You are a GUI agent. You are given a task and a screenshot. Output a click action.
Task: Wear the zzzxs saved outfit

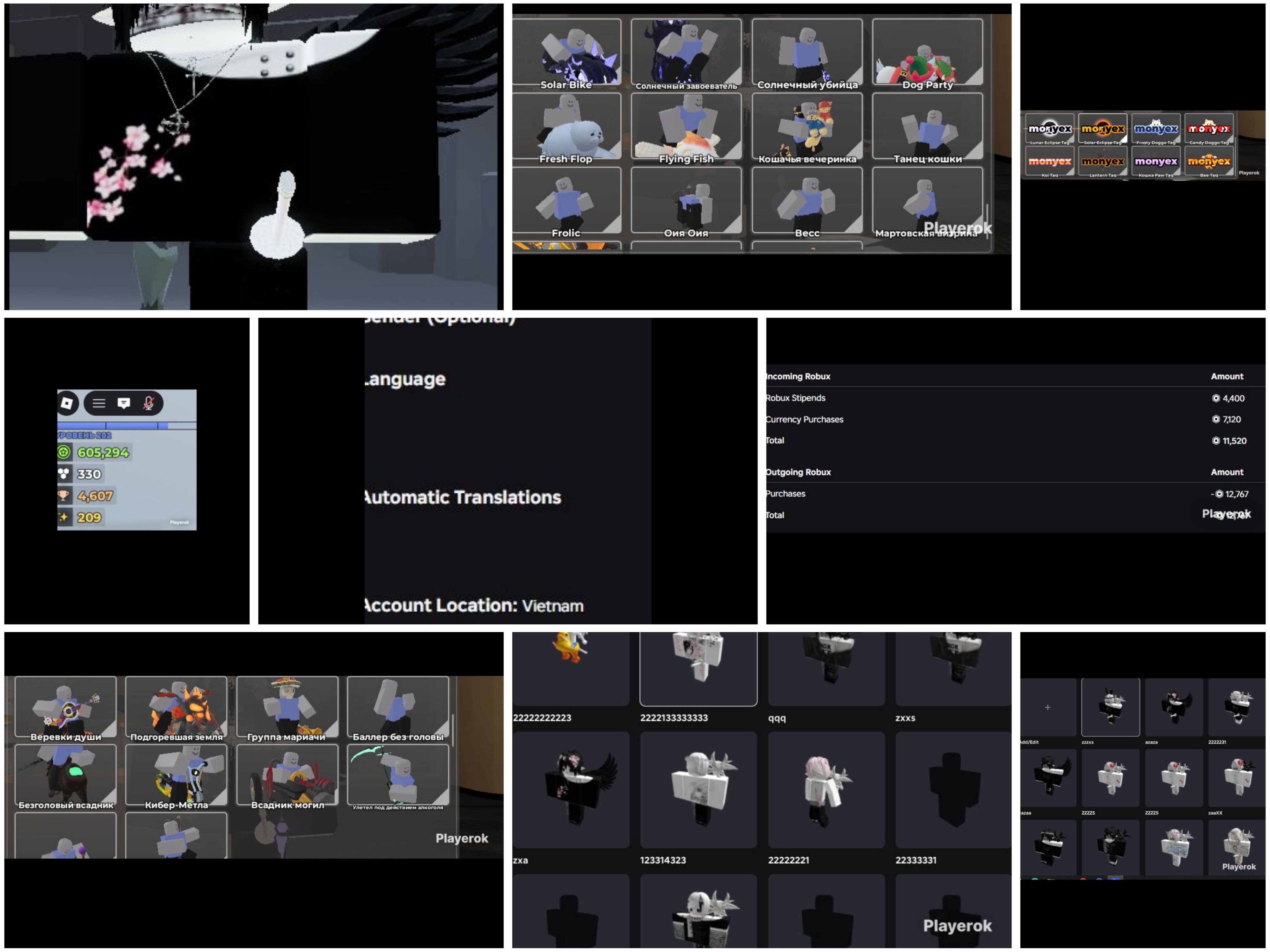click(x=1110, y=707)
